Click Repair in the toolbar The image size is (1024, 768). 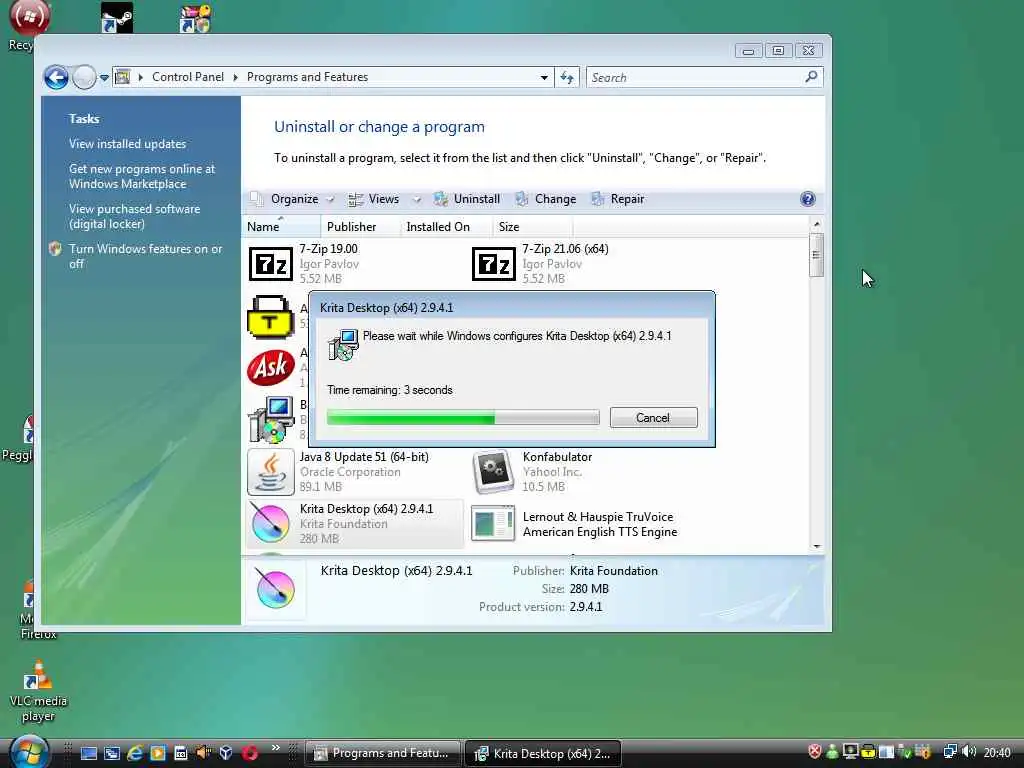pyautogui.click(x=618, y=199)
